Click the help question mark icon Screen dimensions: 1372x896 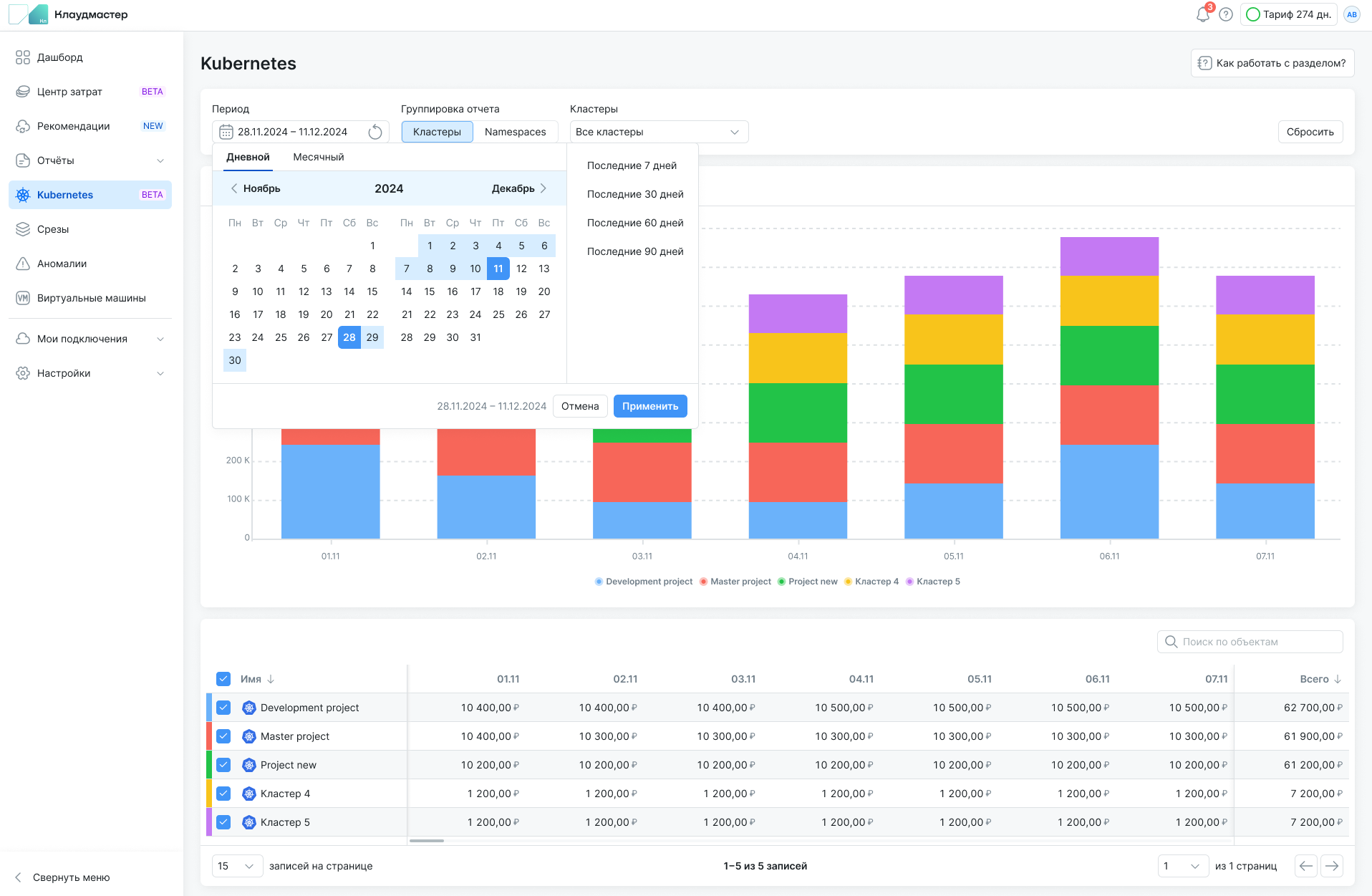click(x=1226, y=15)
